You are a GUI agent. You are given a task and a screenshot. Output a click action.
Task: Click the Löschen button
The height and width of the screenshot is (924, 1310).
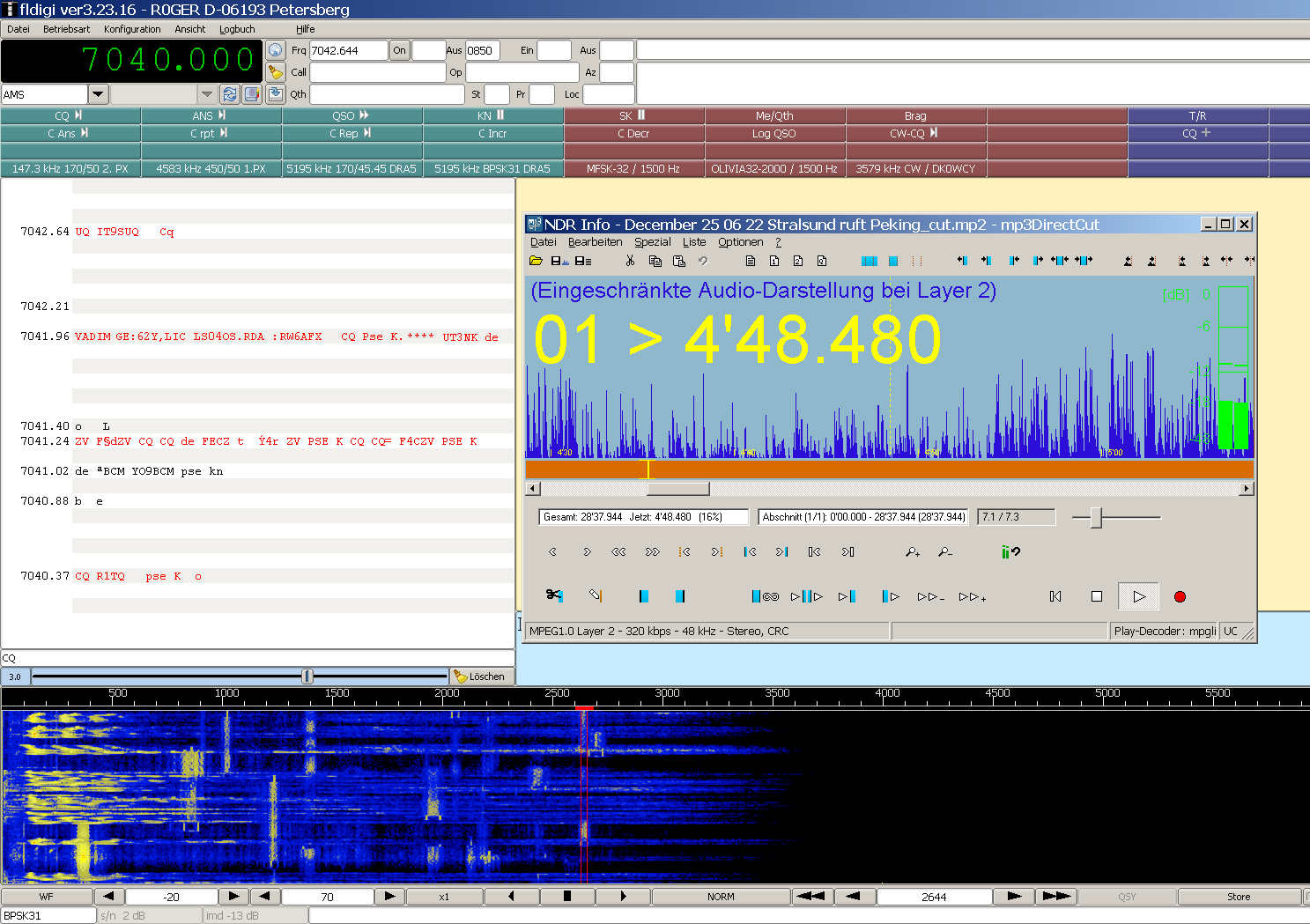point(482,676)
